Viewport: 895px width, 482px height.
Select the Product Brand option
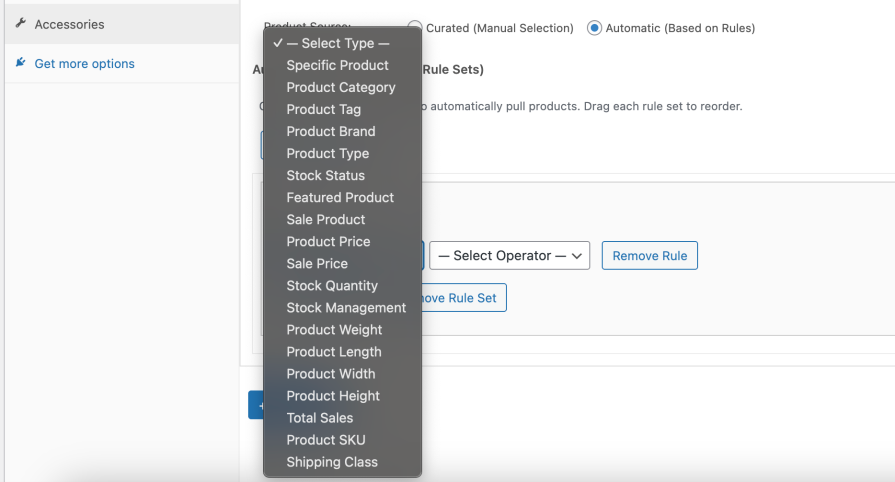pos(330,131)
